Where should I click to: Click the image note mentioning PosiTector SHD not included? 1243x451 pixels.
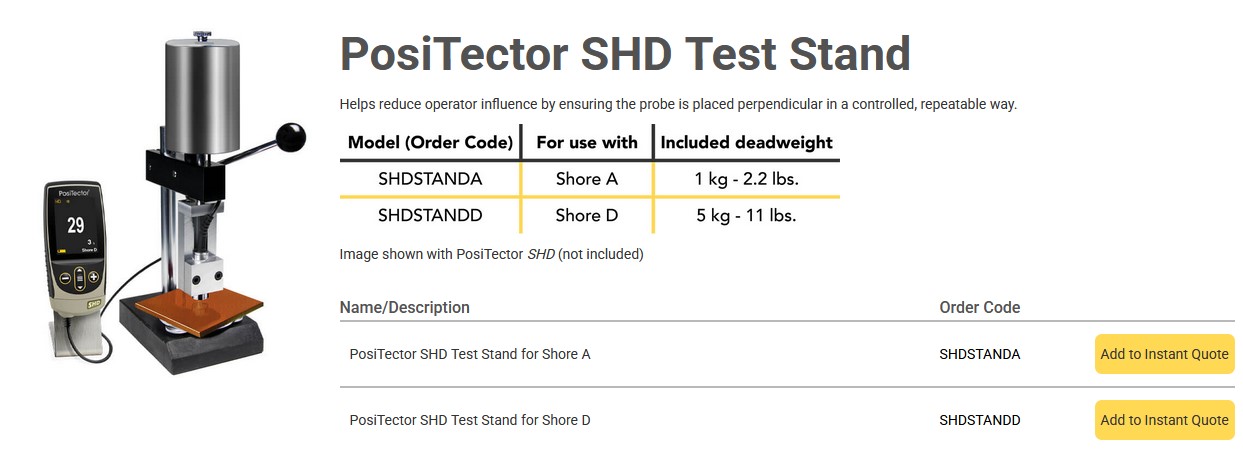coord(491,254)
